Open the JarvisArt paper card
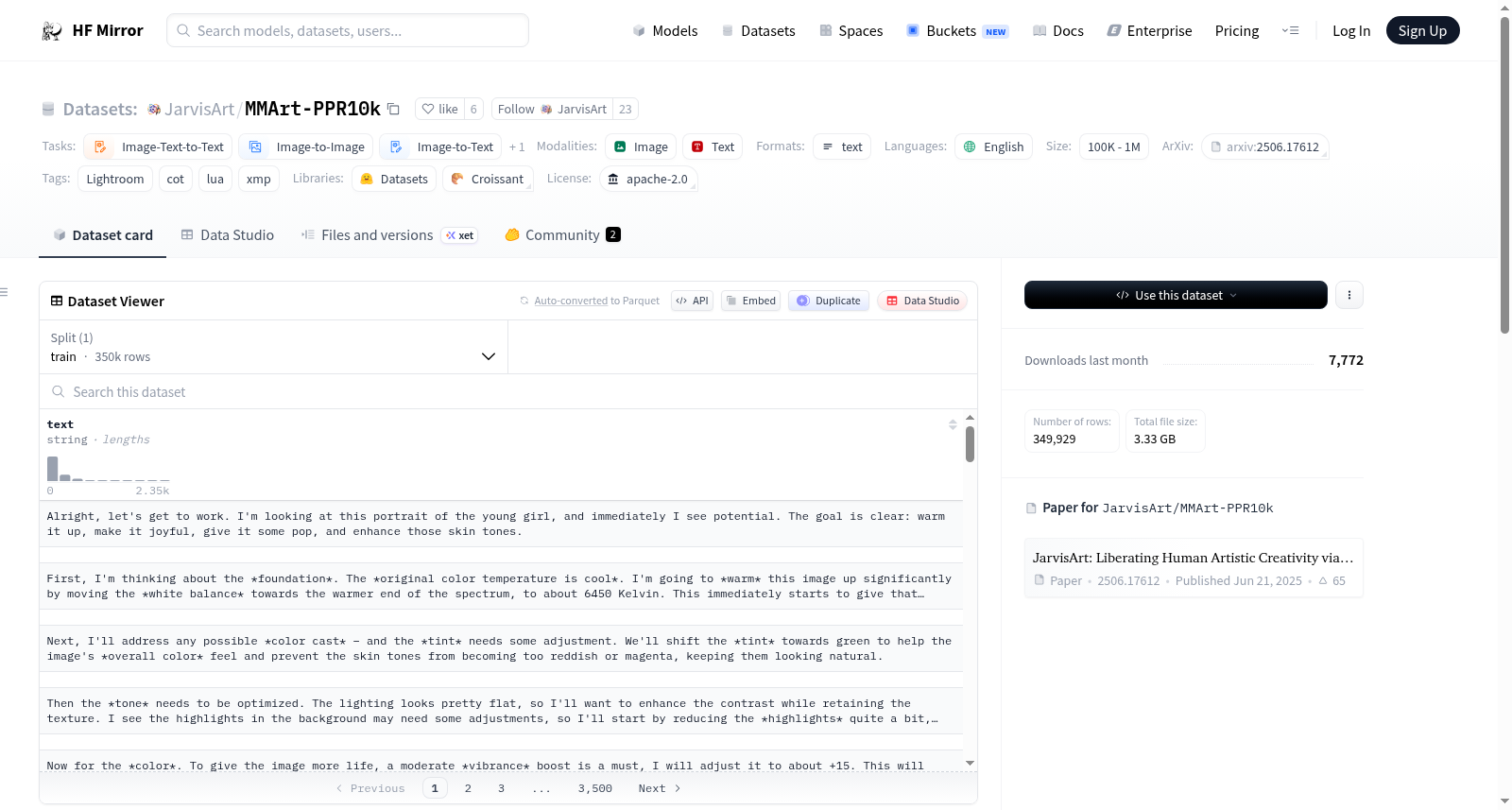This screenshot has width=1512, height=810. coord(1194,568)
